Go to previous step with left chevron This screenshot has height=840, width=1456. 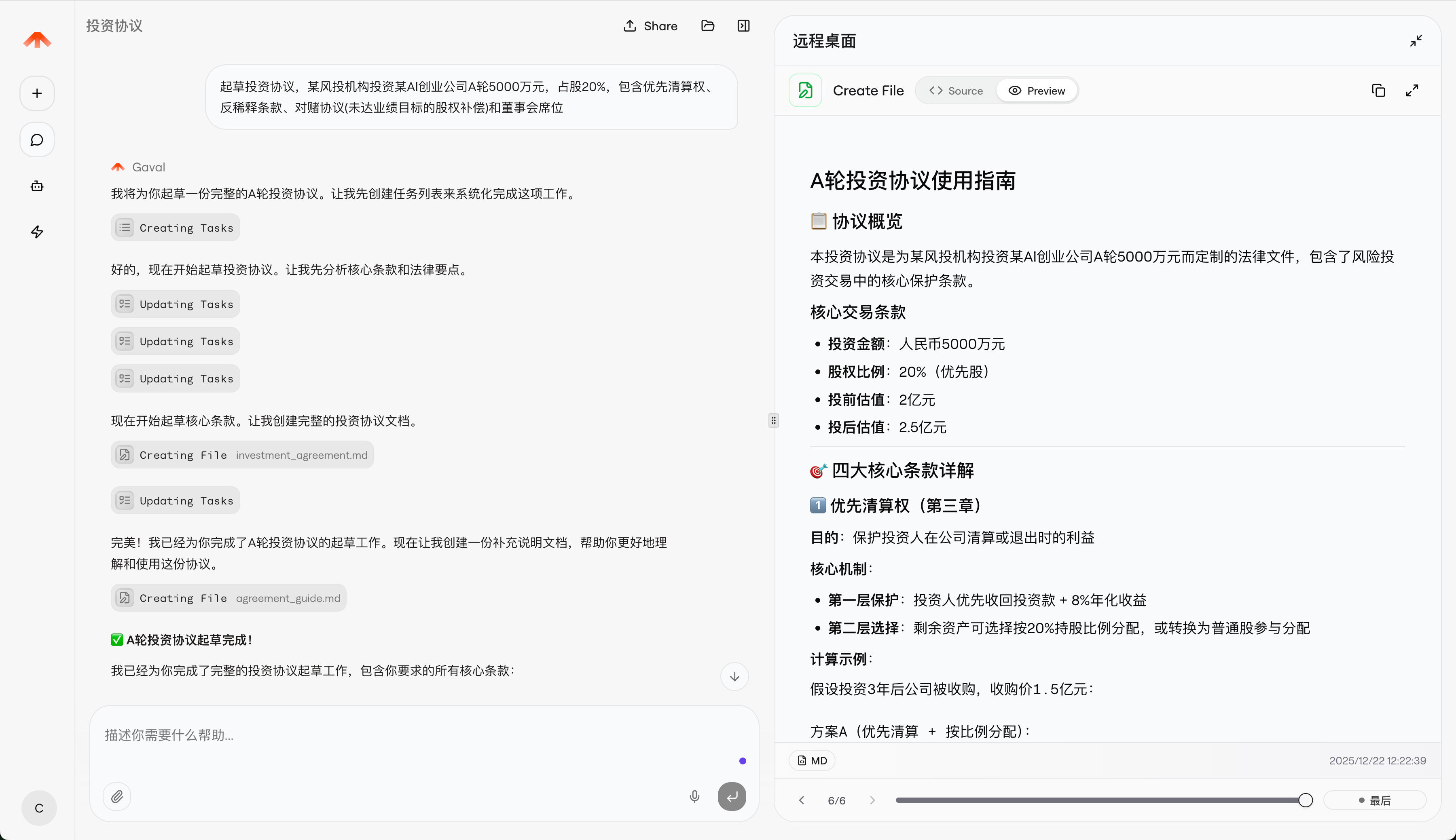pyautogui.click(x=801, y=800)
